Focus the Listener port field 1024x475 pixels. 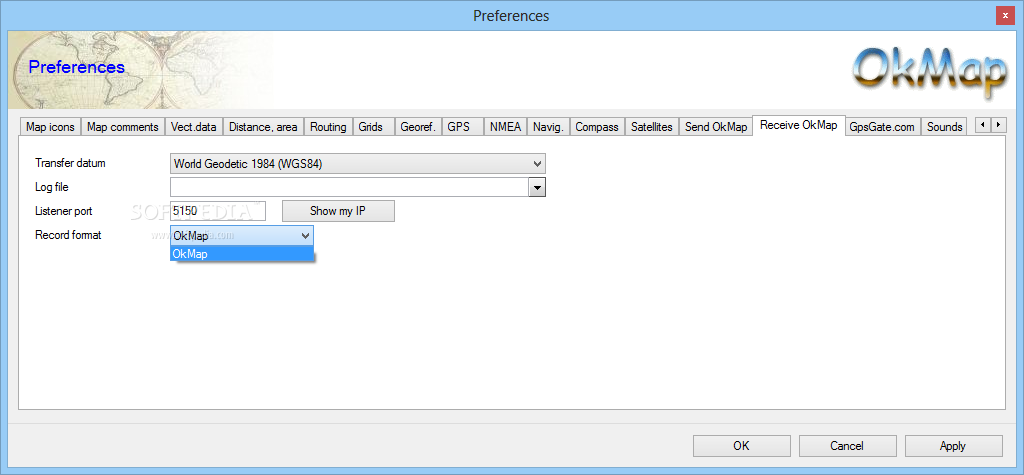[217, 211]
